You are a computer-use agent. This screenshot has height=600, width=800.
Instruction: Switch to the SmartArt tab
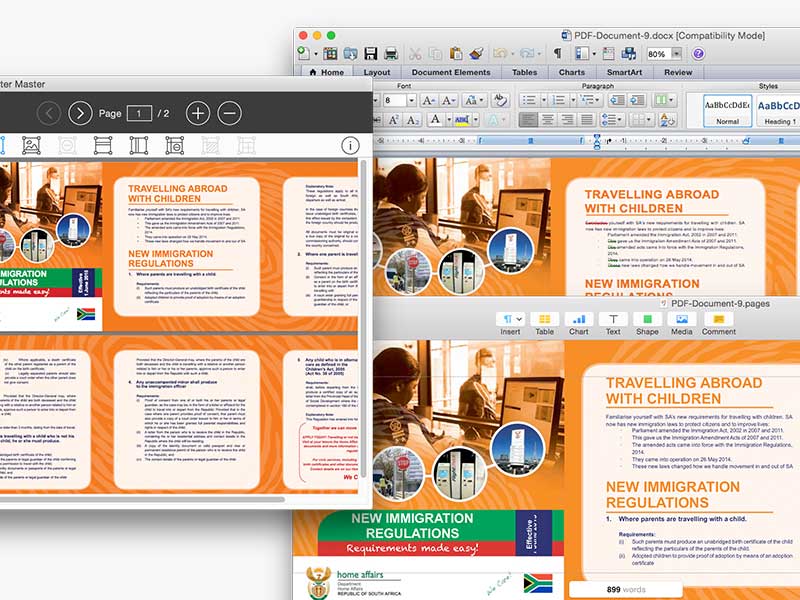click(x=624, y=72)
